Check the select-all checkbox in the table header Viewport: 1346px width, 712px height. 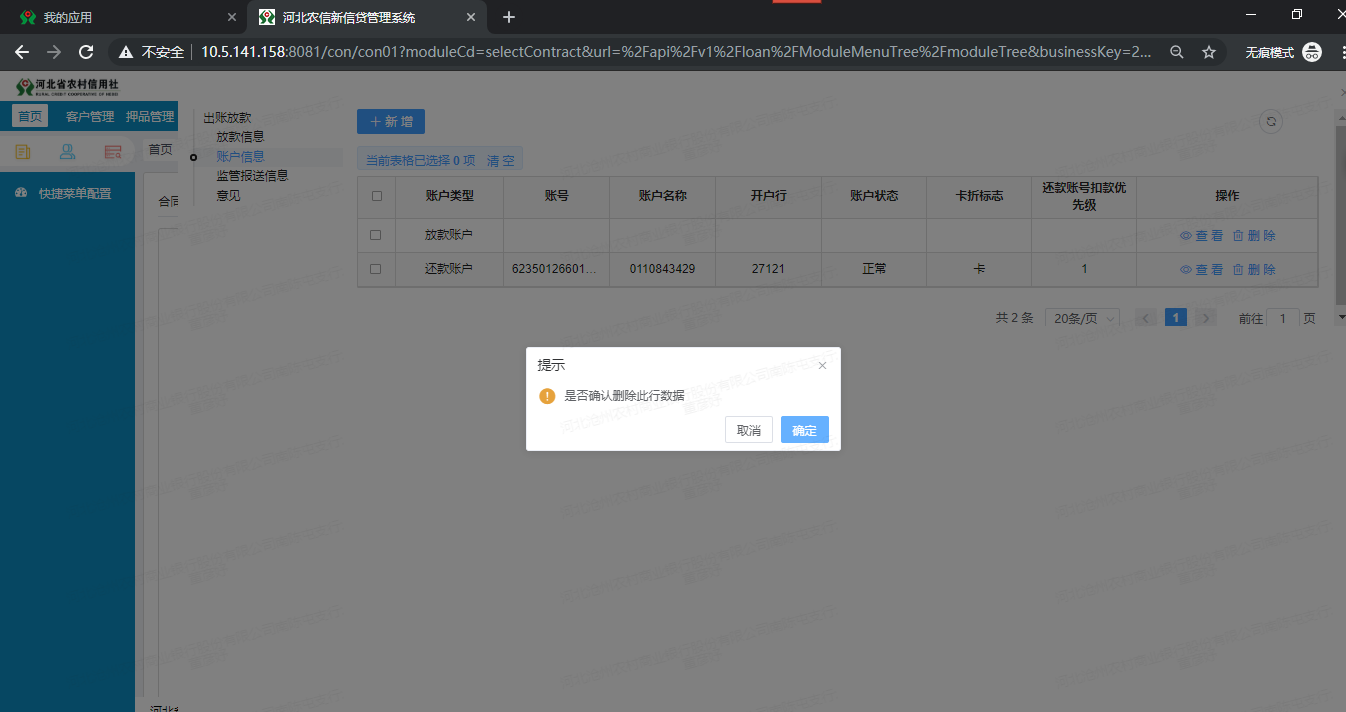[x=376, y=197]
